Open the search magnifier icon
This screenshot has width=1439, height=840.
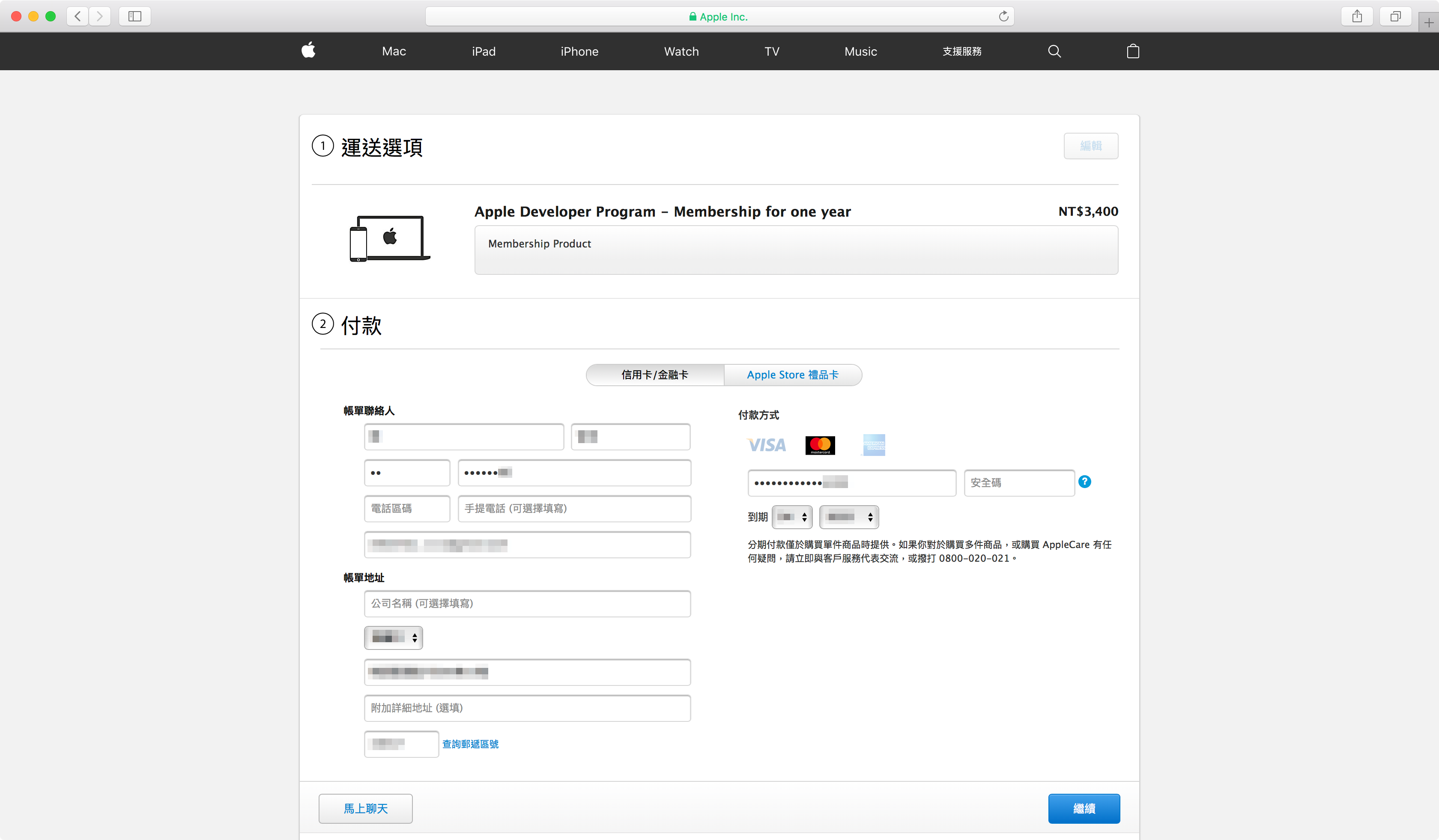pos(1054,51)
